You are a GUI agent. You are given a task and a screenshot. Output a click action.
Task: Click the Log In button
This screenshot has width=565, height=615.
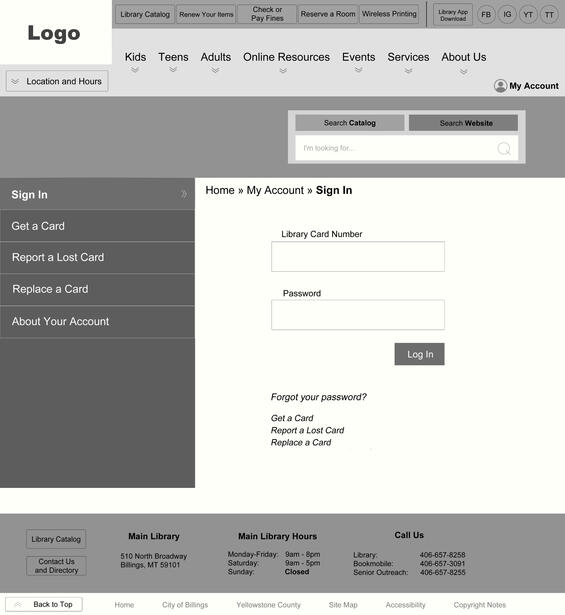pyautogui.click(x=420, y=354)
